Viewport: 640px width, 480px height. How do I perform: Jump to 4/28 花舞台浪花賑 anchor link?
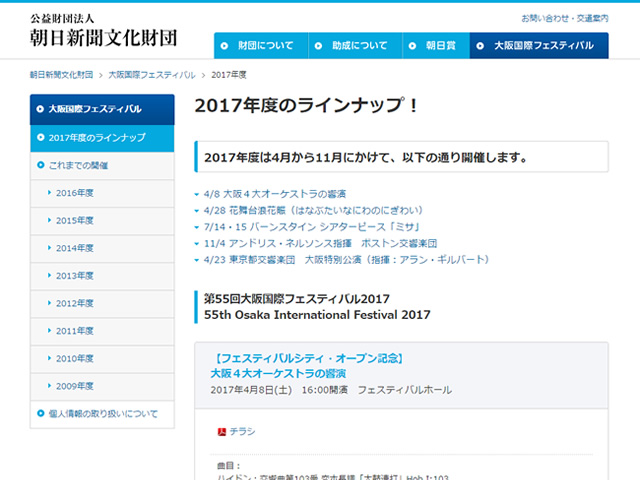(313, 210)
